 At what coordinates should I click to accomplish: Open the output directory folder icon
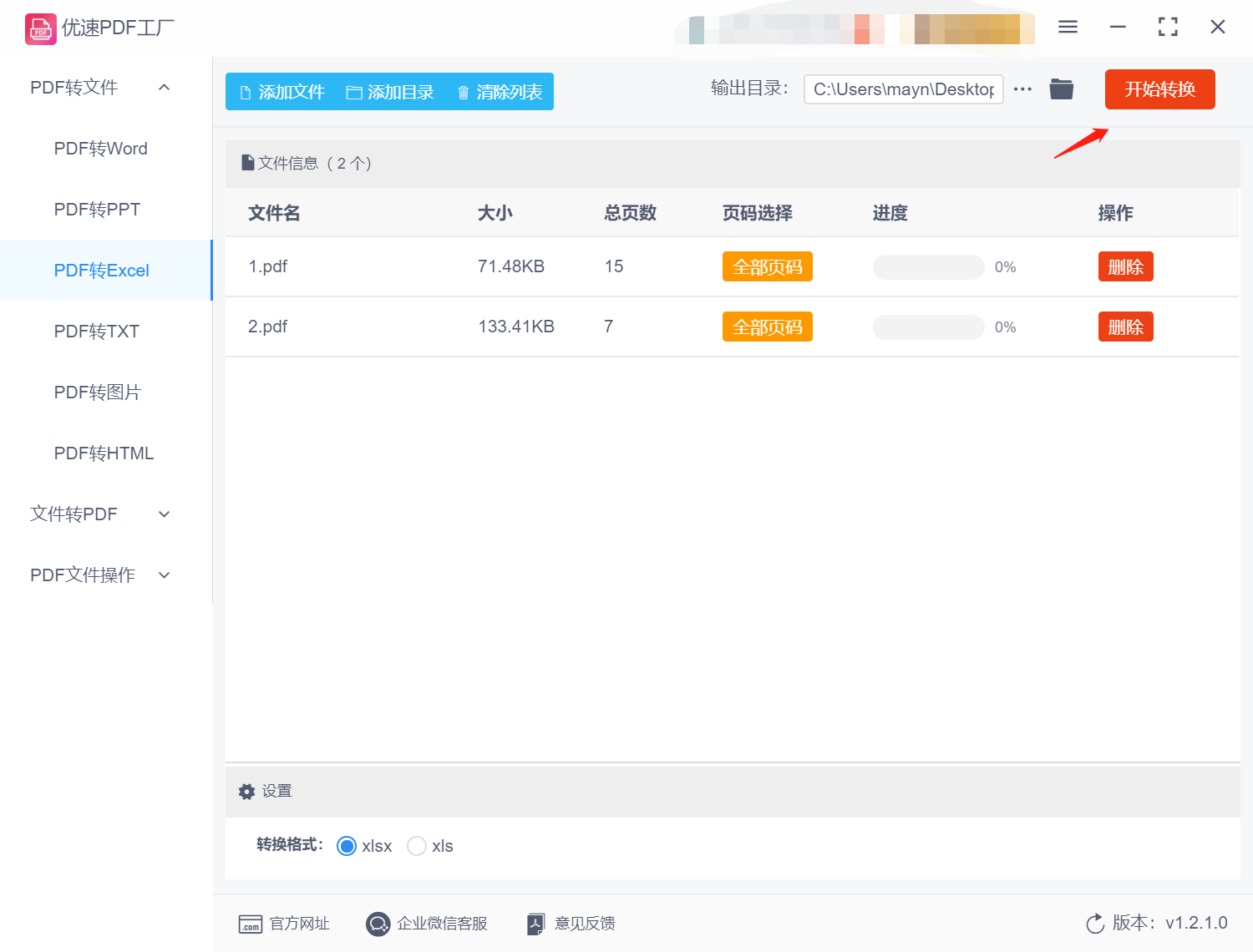[x=1061, y=89]
